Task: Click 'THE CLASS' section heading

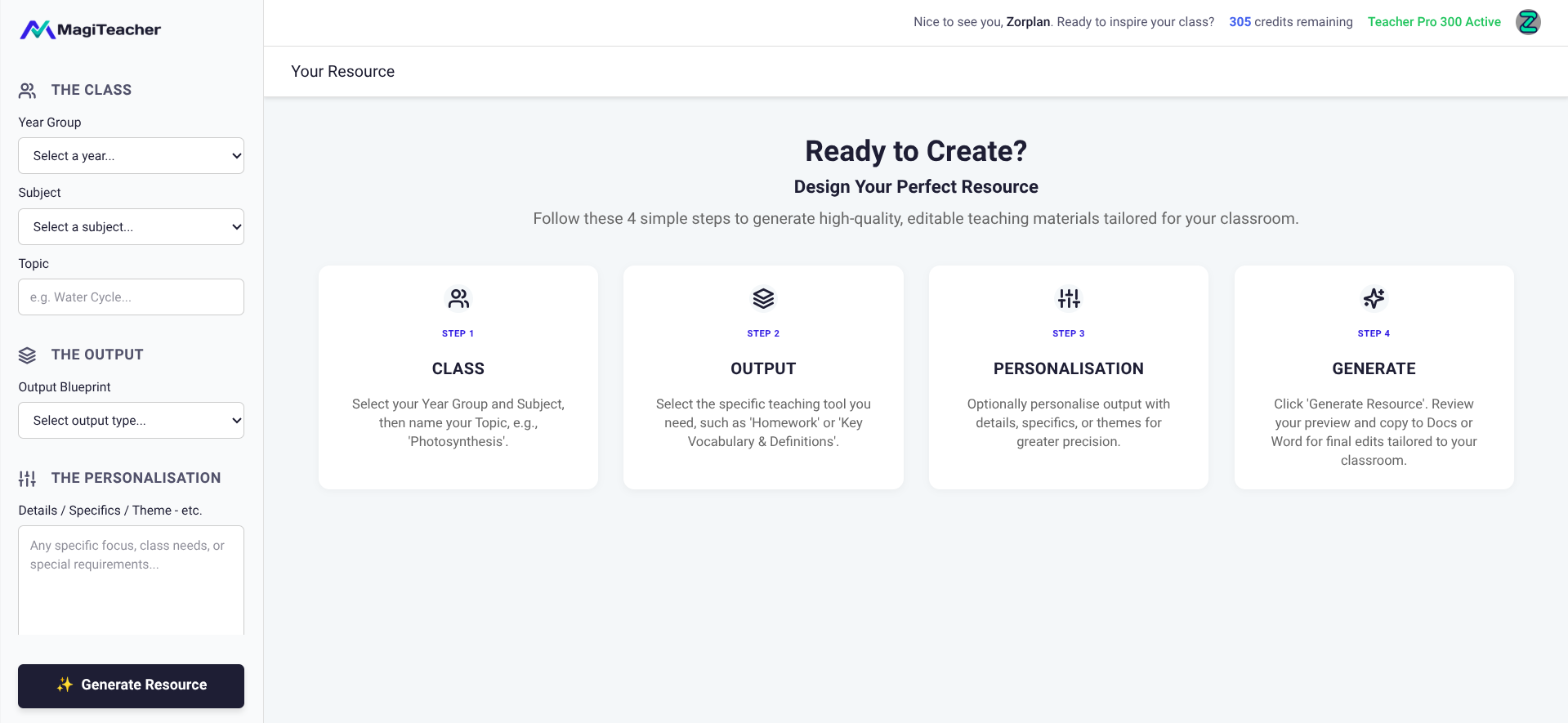Action: (x=92, y=90)
